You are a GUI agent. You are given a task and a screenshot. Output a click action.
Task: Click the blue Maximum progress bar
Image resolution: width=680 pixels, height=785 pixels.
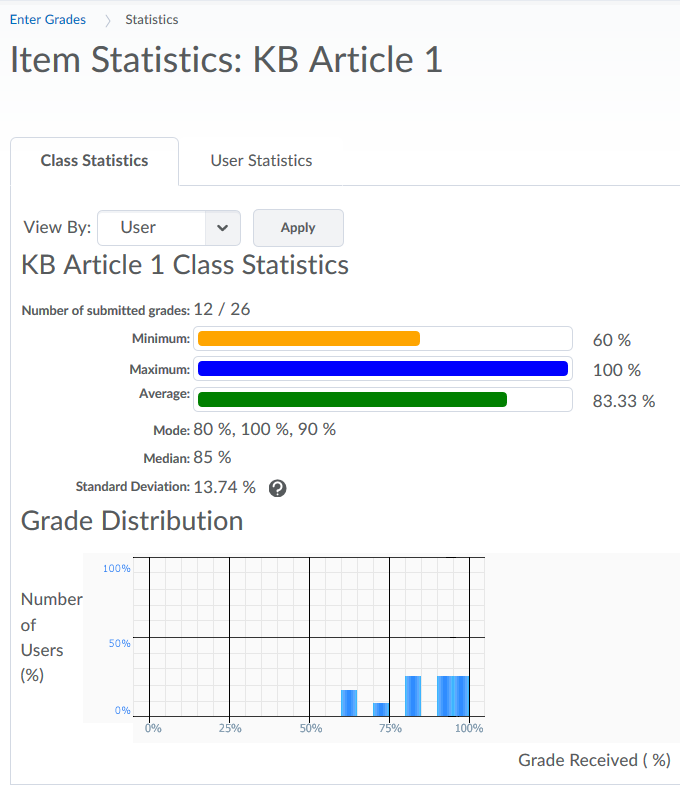pyautogui.click(x=383, y=369)
